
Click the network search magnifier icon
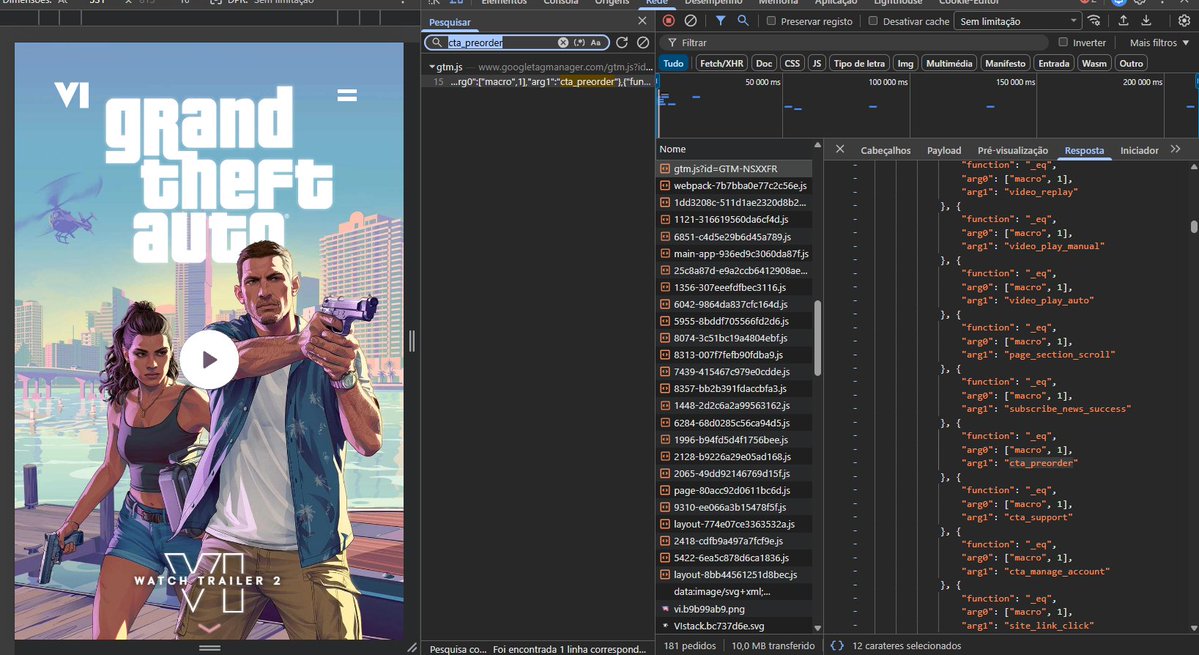742,21
